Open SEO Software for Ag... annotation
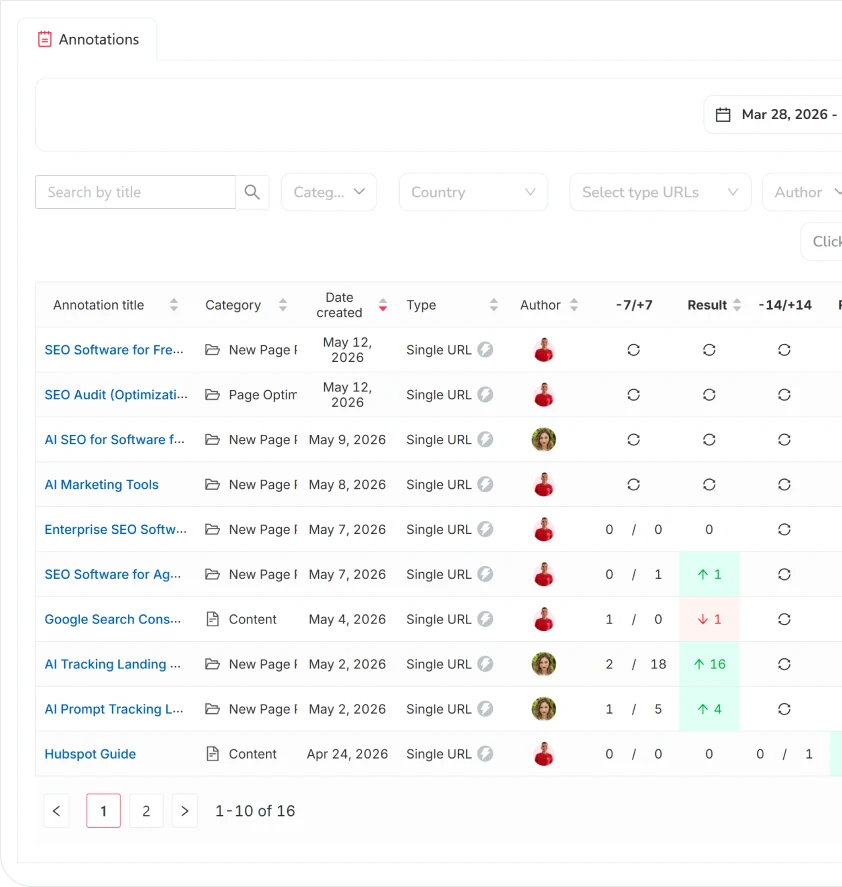The image size is (842, 887). [113, 574]
